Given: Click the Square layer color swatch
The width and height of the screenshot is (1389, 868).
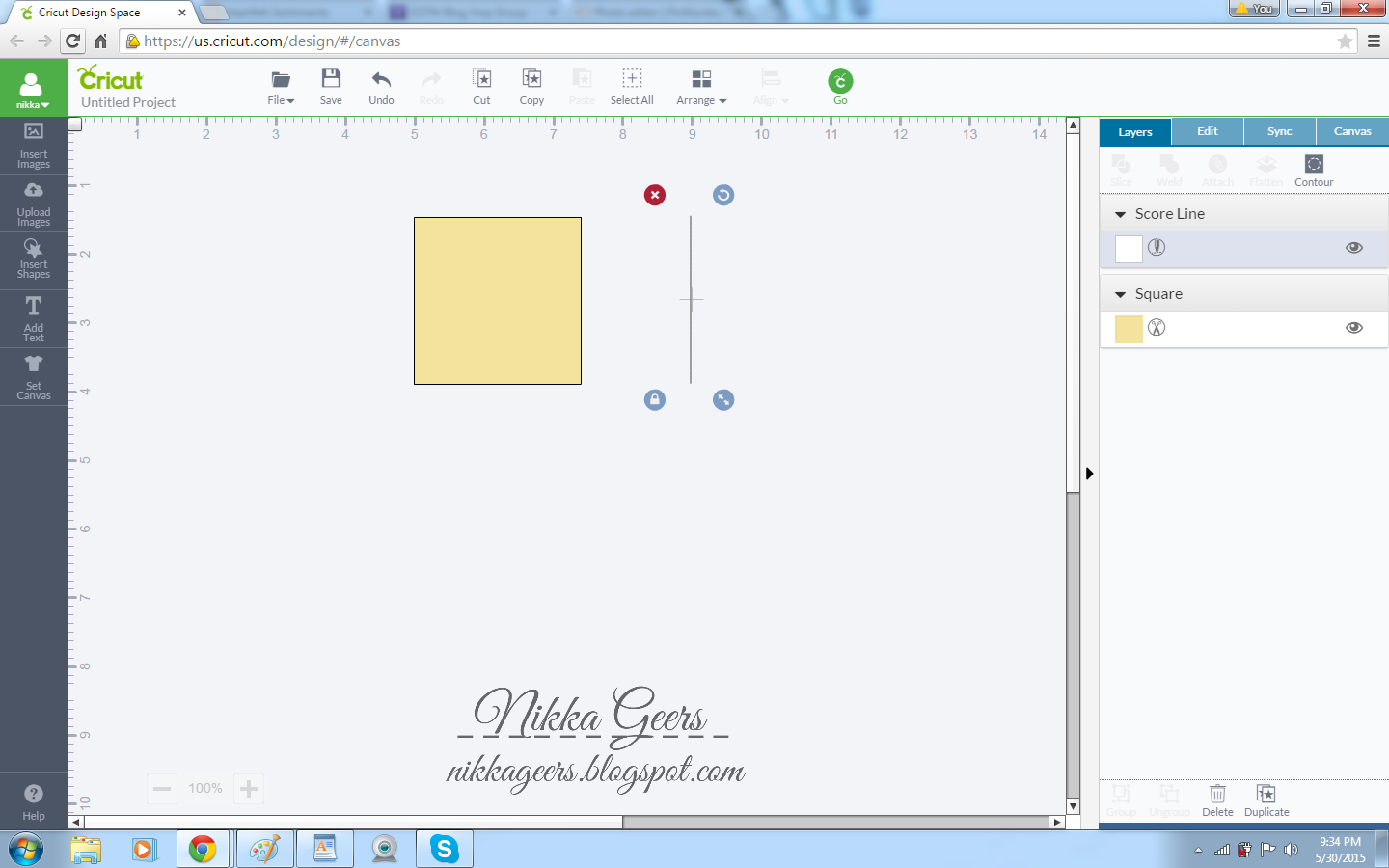Looking at the screenshot, I should tap(1128, 328).
